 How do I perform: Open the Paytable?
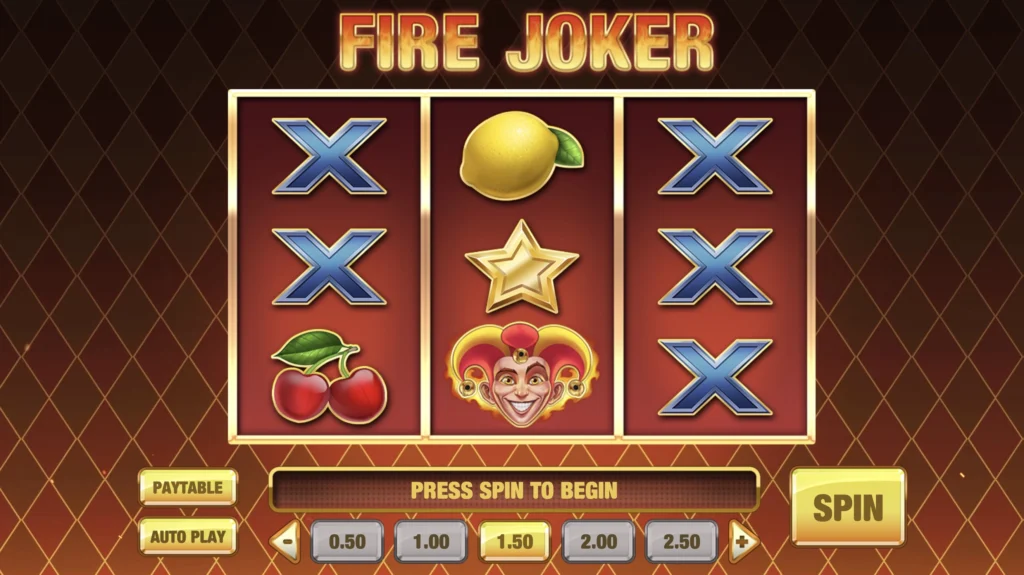[188, 487]
